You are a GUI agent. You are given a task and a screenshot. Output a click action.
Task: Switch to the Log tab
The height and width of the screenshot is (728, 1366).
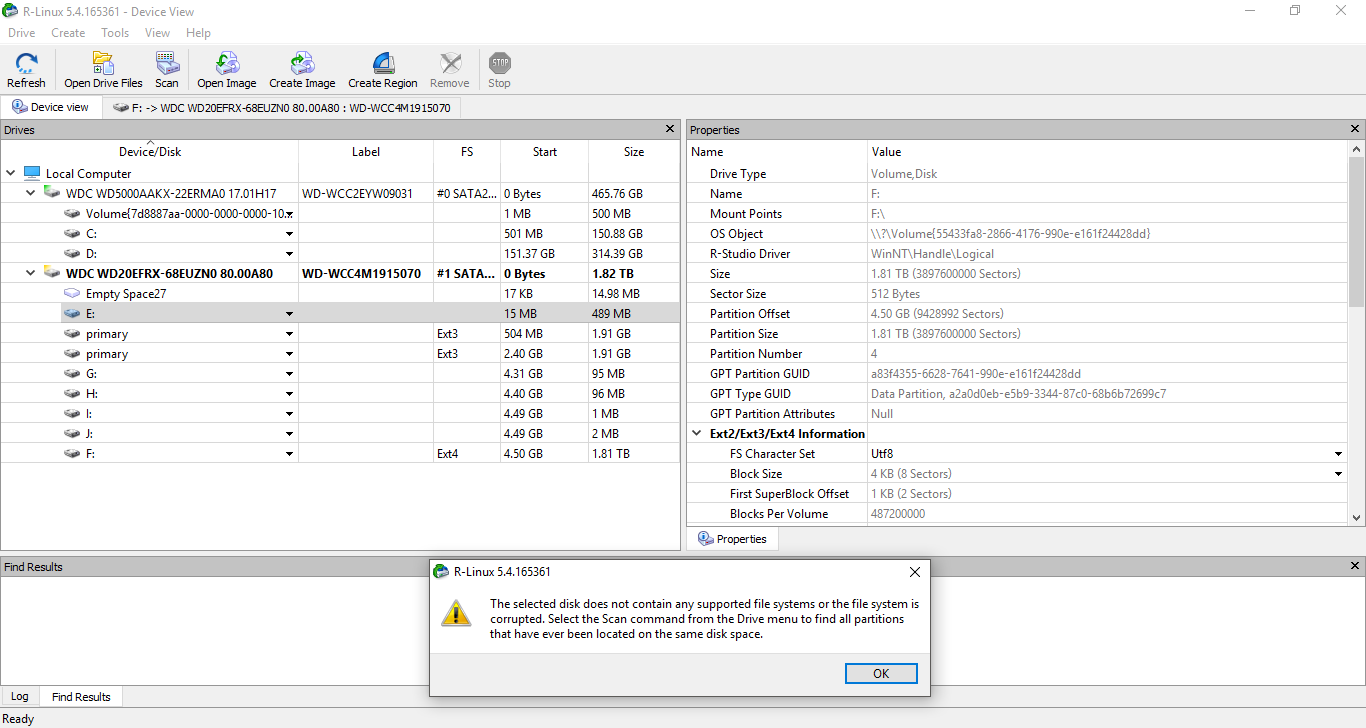click(20, 696)
